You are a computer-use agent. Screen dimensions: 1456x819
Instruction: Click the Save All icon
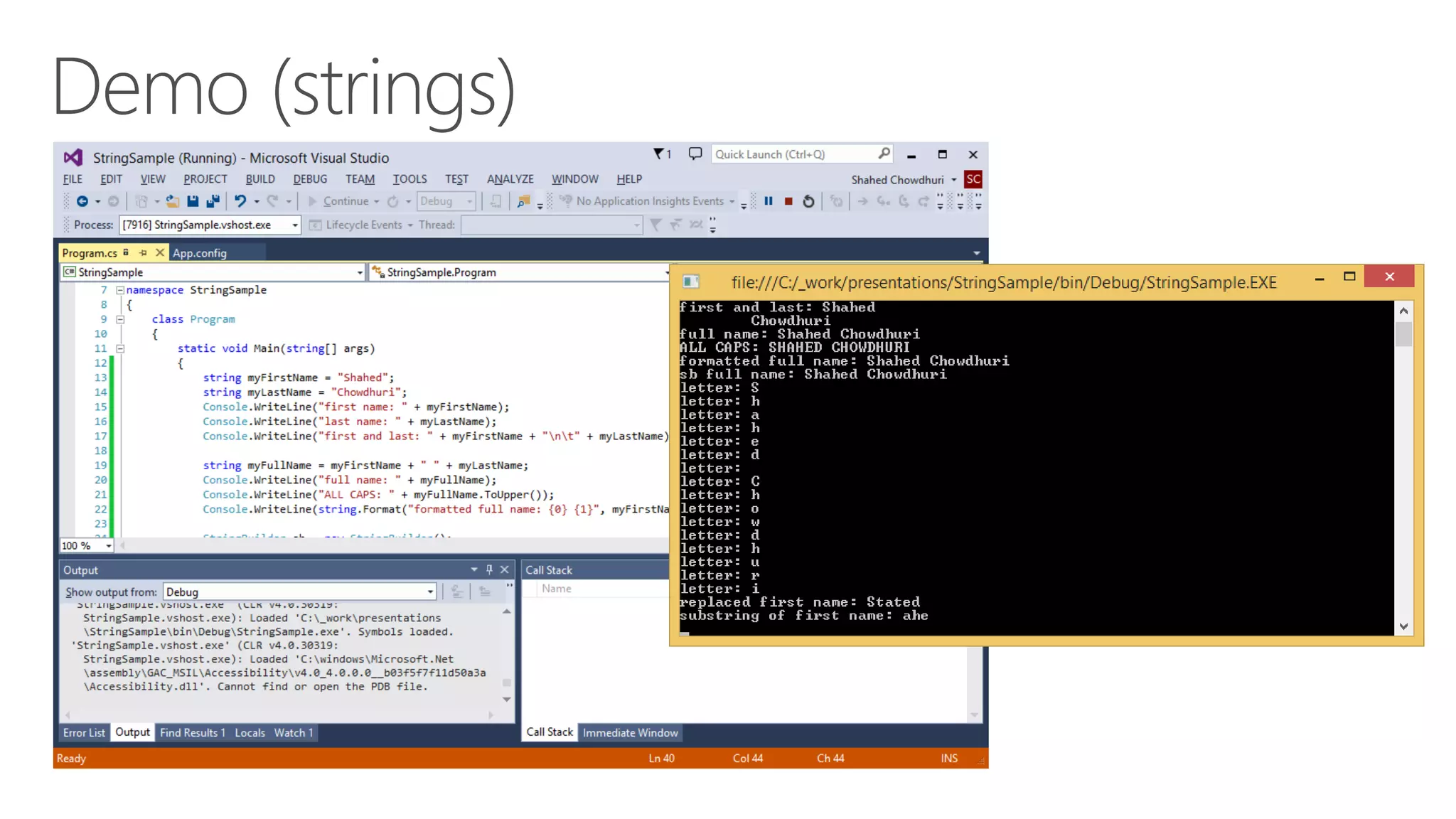pos(212,201)
